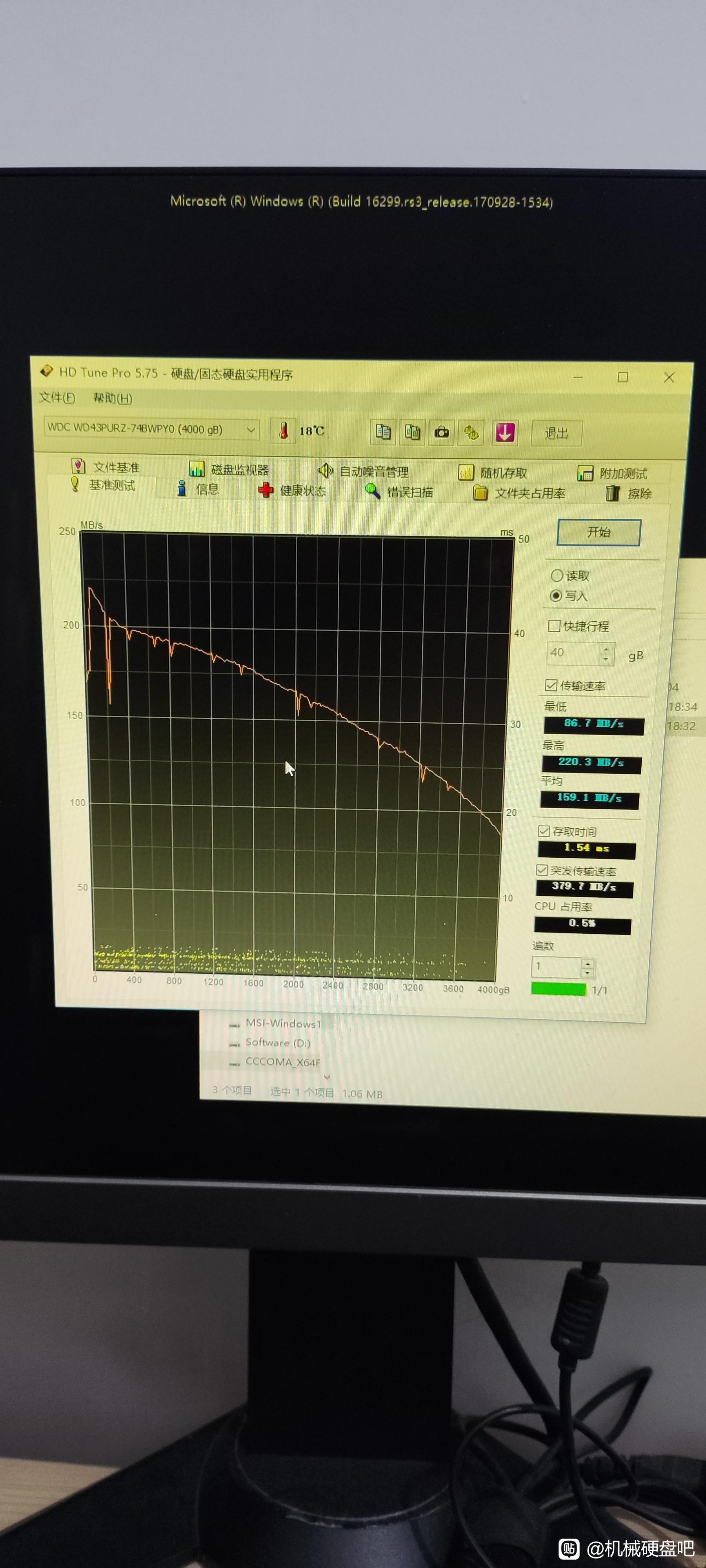Click the 开始 start button
The image size is (706, 1568).
tap(599, 533)
